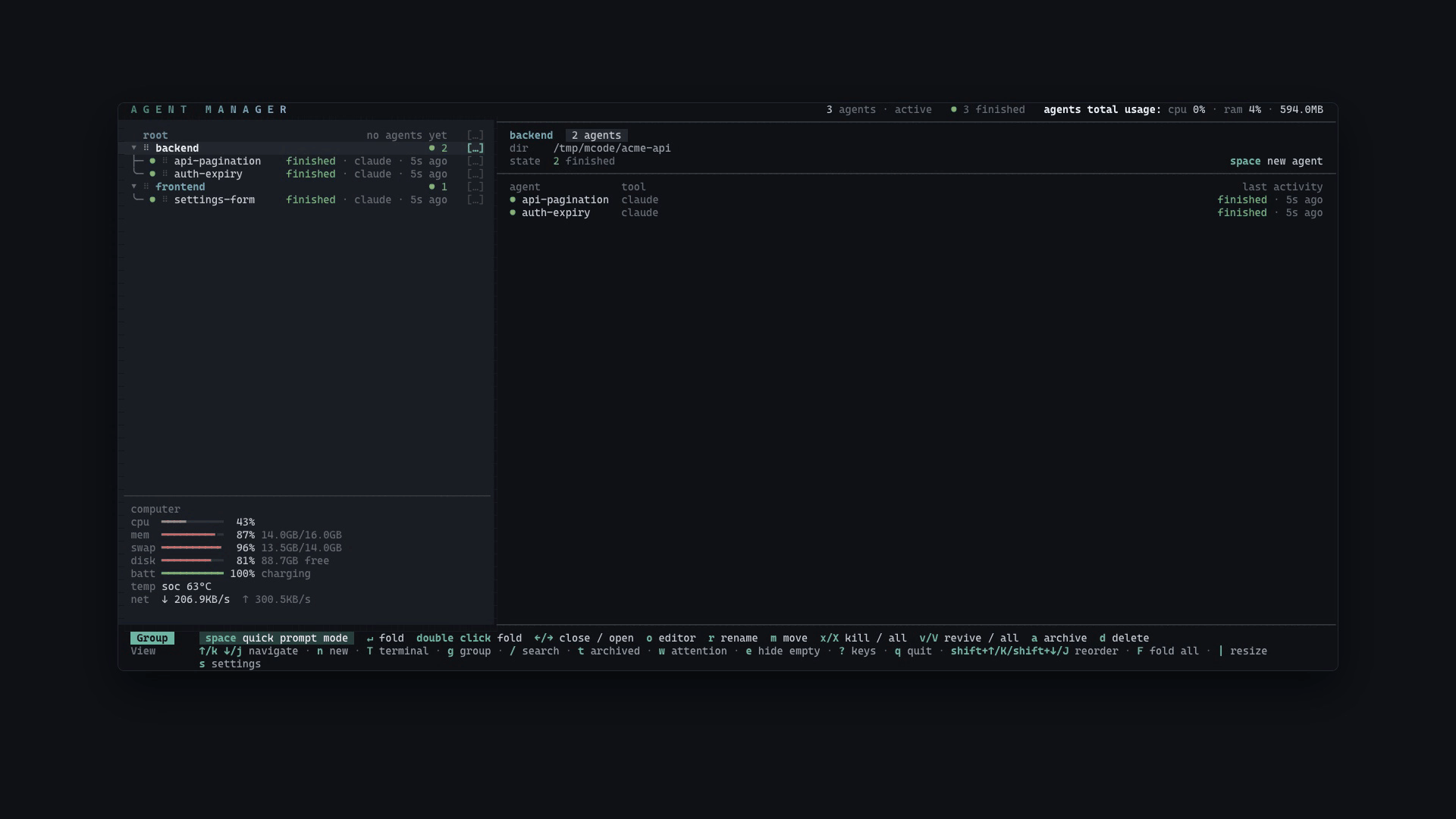Viewport: 1456px width, 819px height.
Task: Switch to the View mode tab
Action: coord(143,651)
